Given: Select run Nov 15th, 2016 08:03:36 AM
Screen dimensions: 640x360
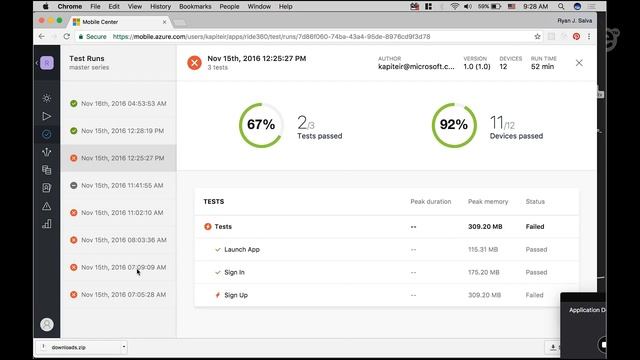Looking at the screenshot, I should pos(118,240).
